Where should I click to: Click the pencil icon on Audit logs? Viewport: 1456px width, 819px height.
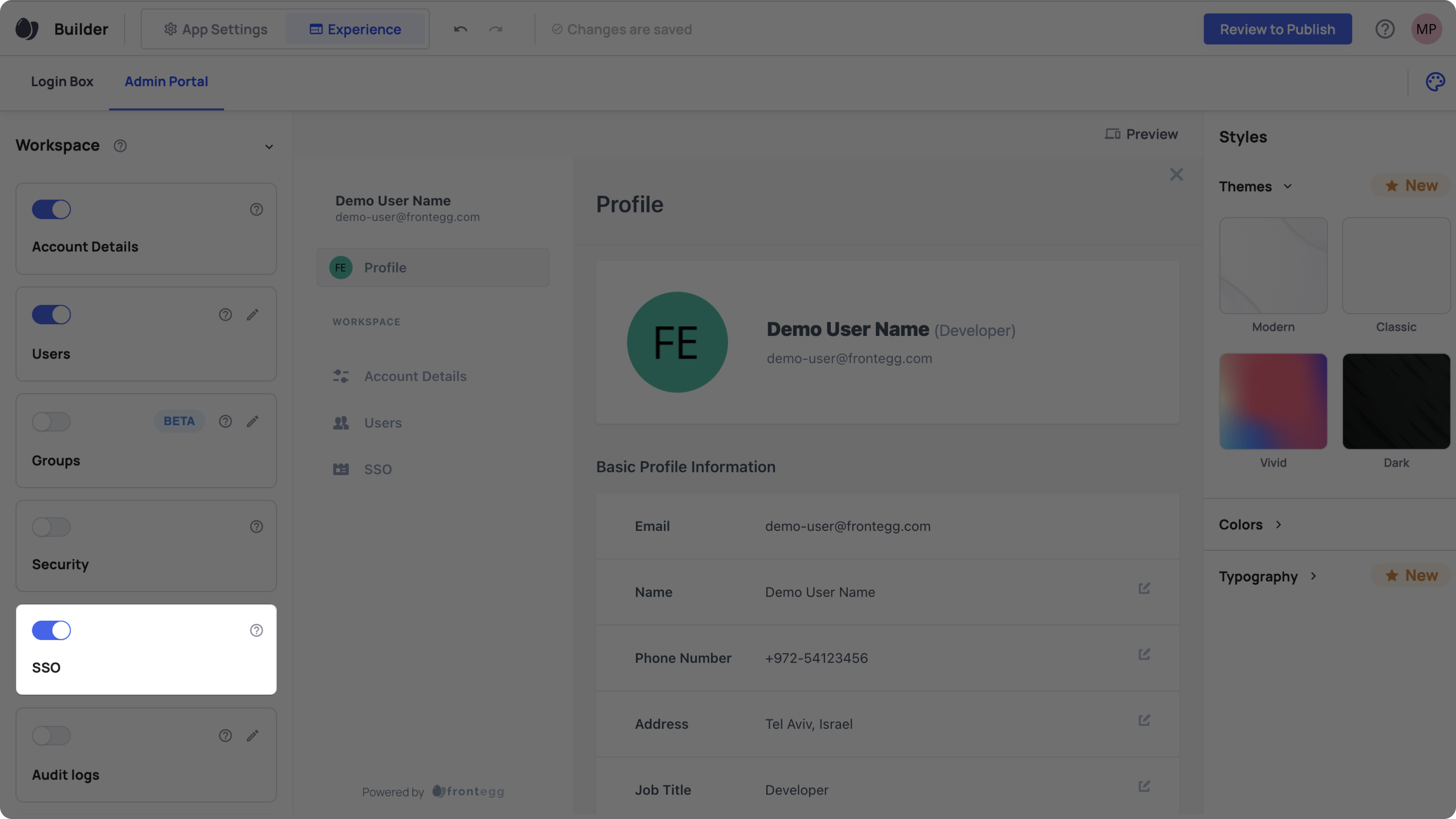coord(253,735)
